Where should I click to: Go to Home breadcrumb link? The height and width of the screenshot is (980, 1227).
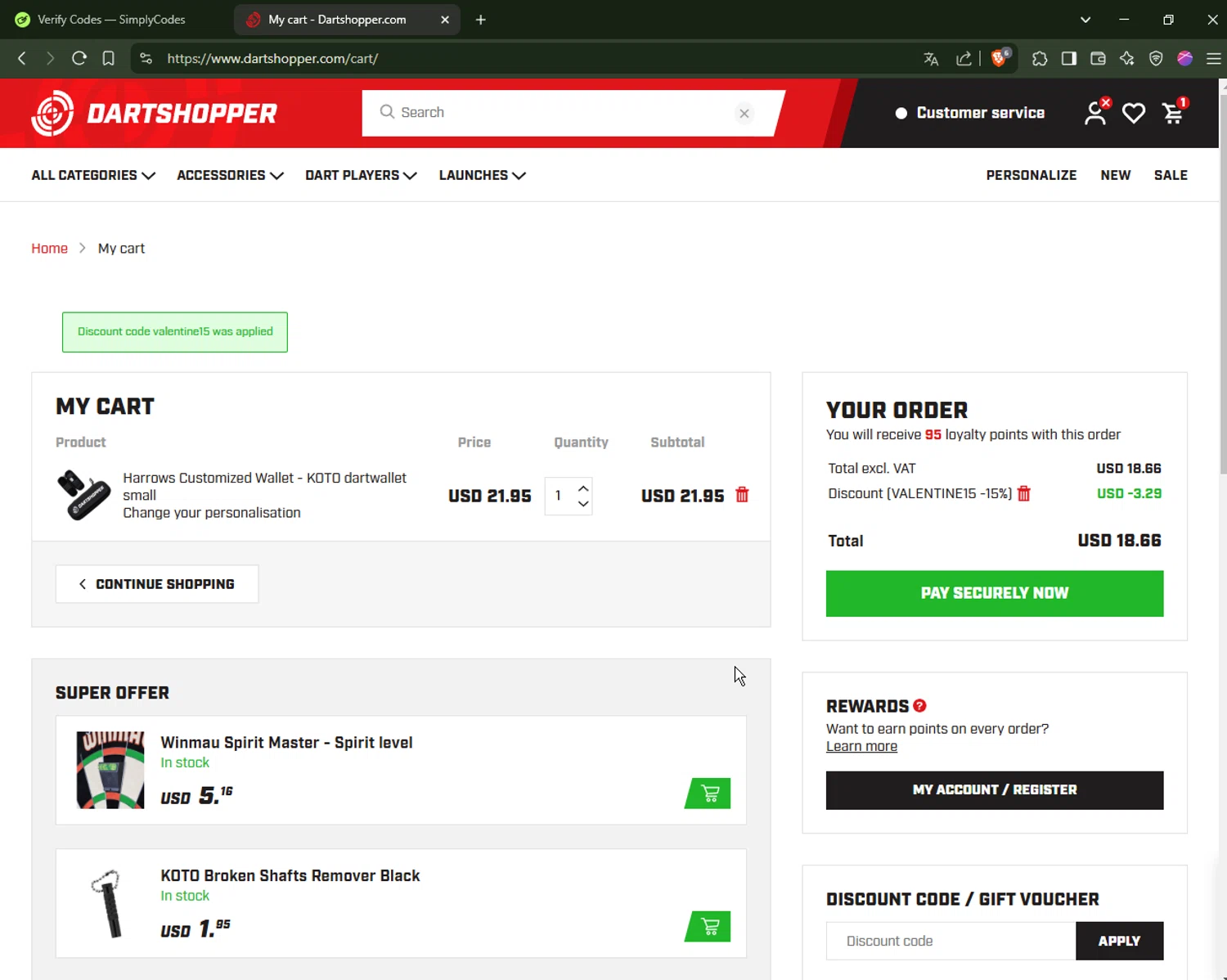click(49, 248)
